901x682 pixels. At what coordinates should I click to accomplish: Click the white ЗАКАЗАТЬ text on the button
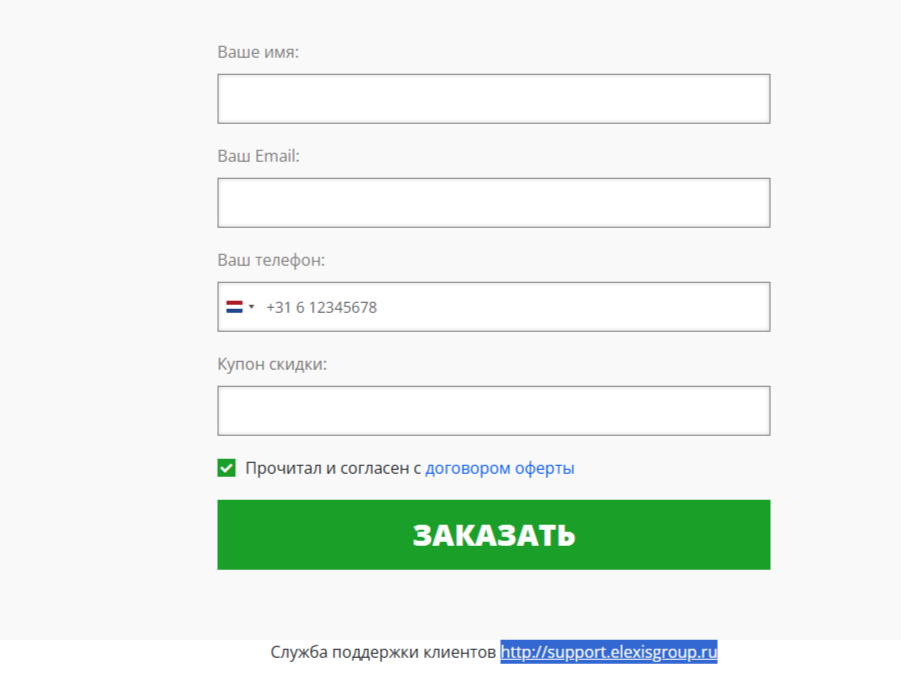point(493,535)
